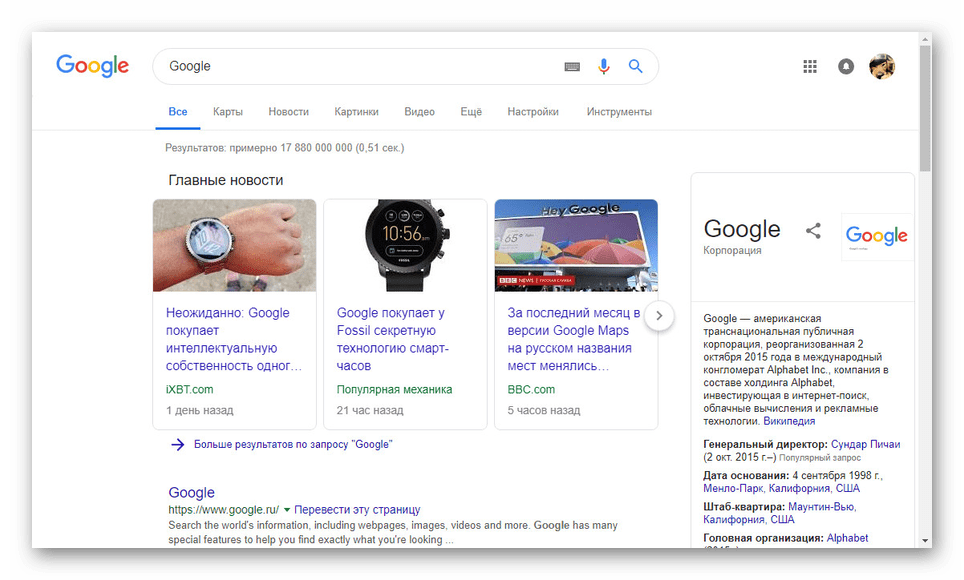Image resolution: width=964 pixels, height=580 pixels.
Task: Click the 'iXBT.com' source label
Action: click(189, 389)
